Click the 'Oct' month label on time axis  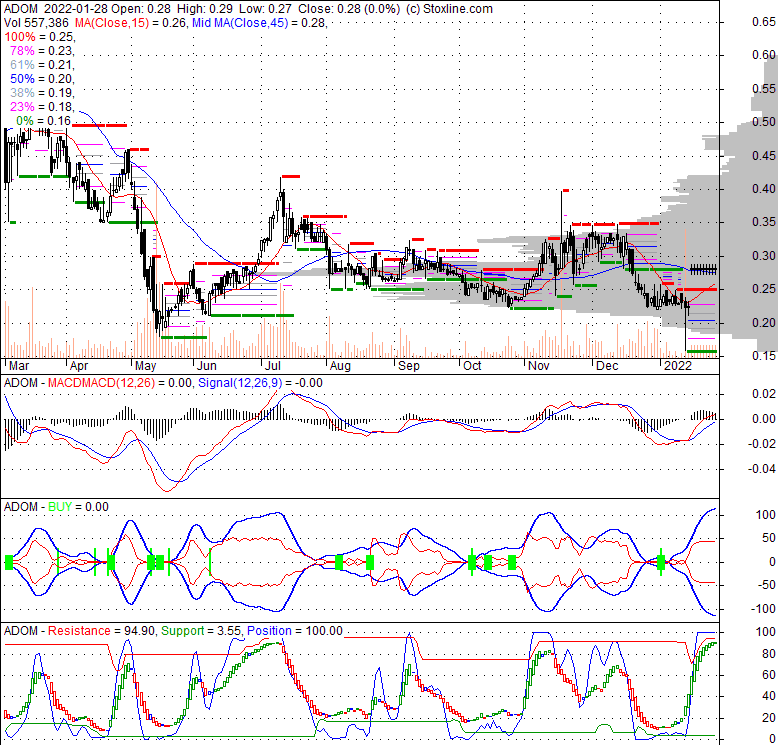[472, 366]
